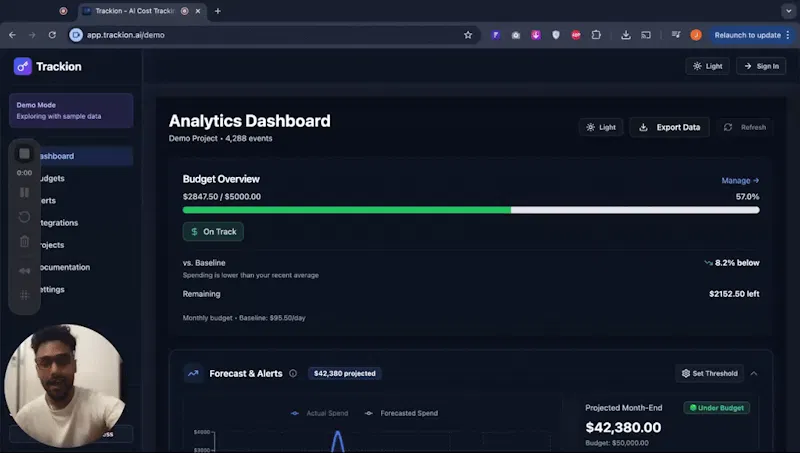Delete the recording with the trash icon
The image size is (800, 453).
(x=24, y=241)
